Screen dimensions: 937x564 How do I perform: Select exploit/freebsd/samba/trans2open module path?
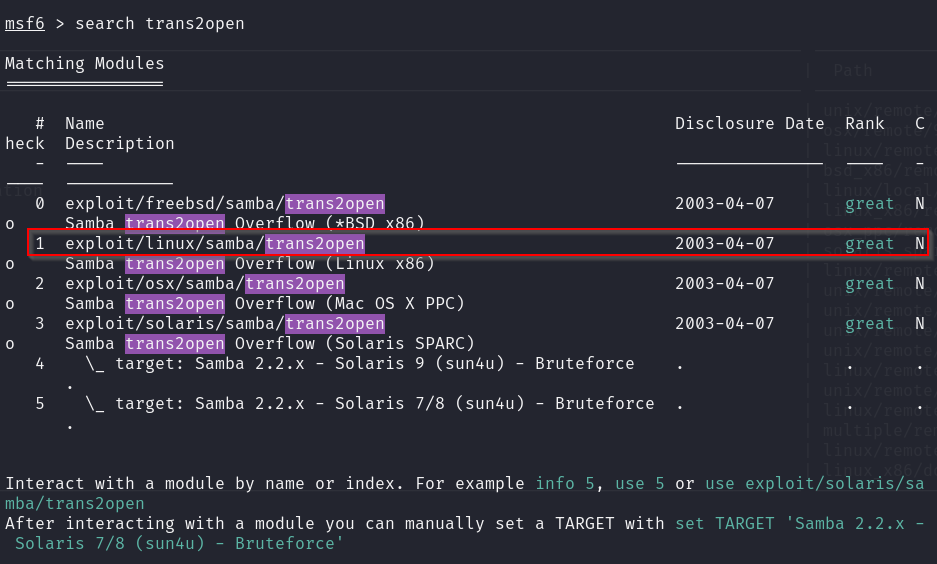(x=225, y=204)
